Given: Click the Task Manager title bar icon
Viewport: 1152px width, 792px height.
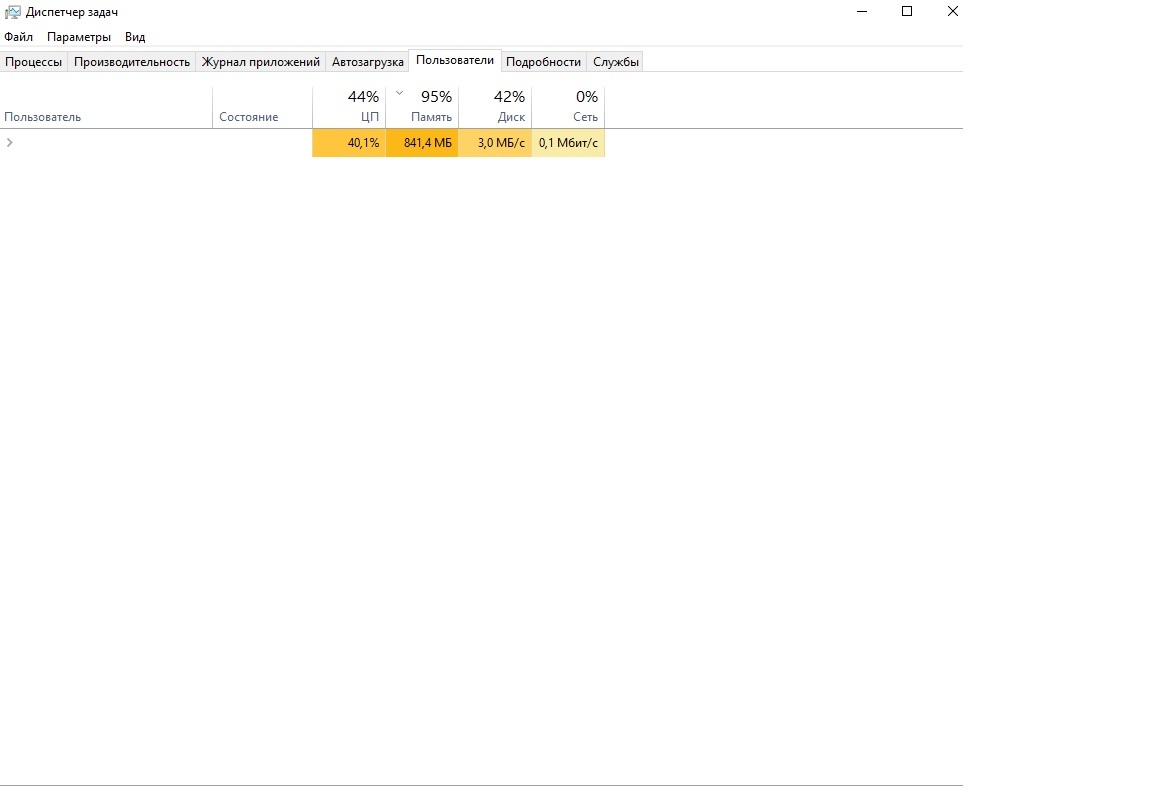Looking at the screenshot, I should pos(12,12).
